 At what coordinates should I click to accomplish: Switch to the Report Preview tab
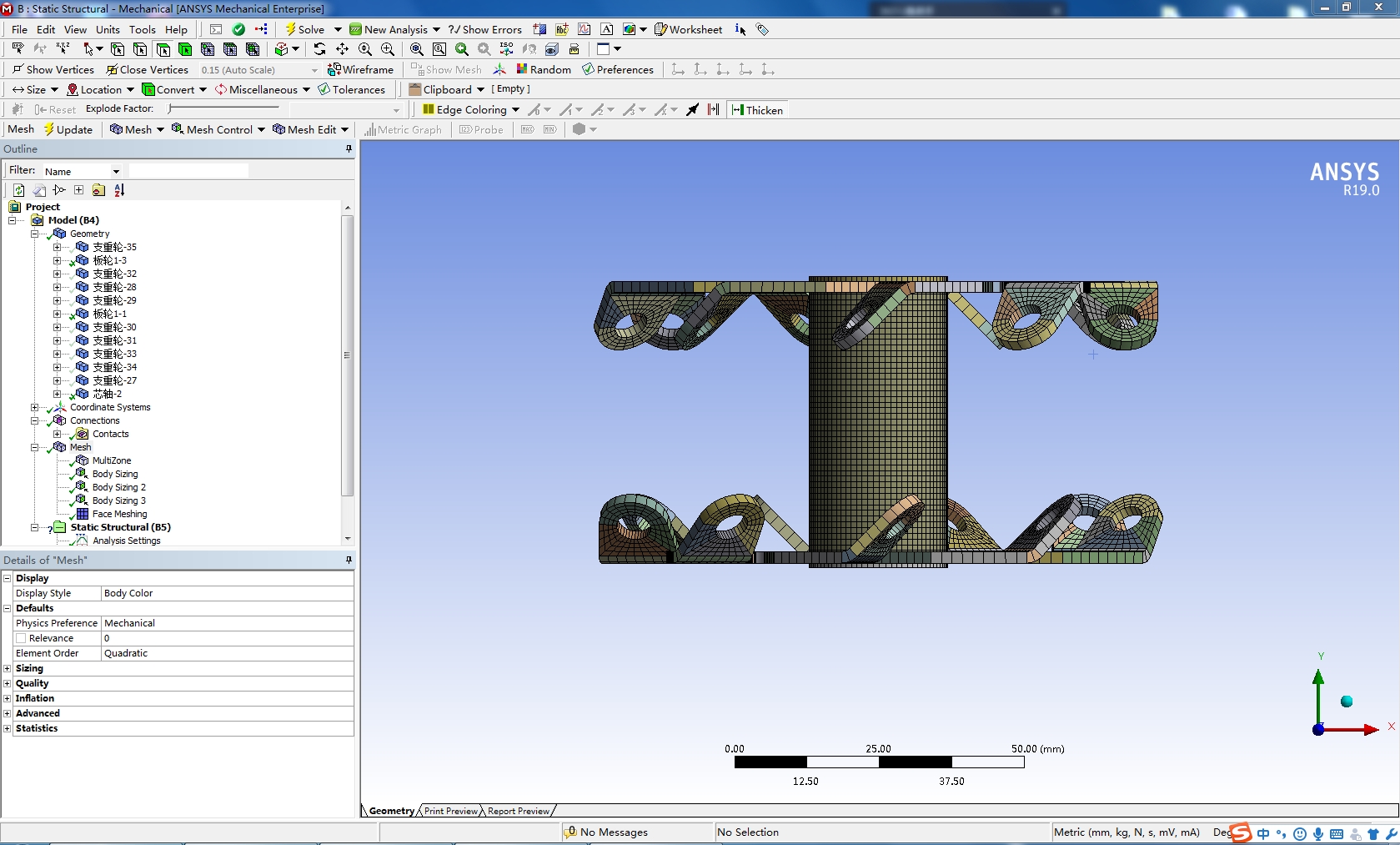click(518, 811)
